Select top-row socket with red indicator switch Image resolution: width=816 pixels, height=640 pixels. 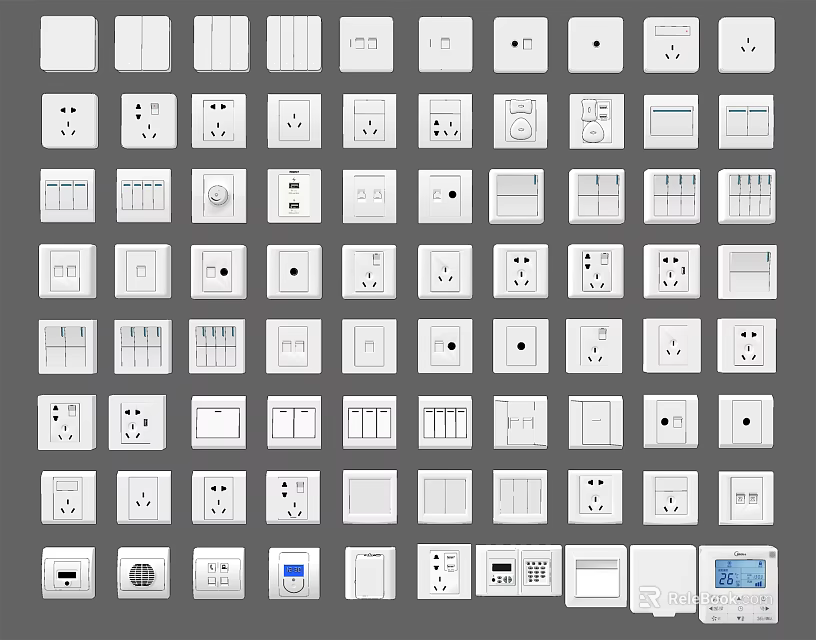point(671,45)
